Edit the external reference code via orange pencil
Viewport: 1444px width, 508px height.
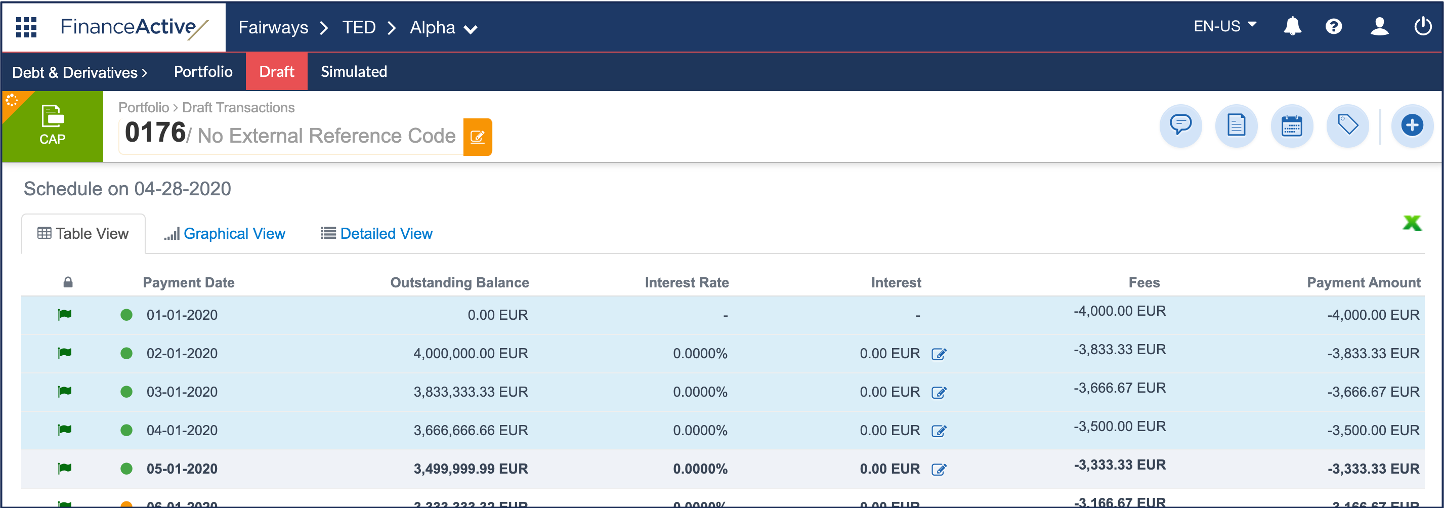coord(477,137)
